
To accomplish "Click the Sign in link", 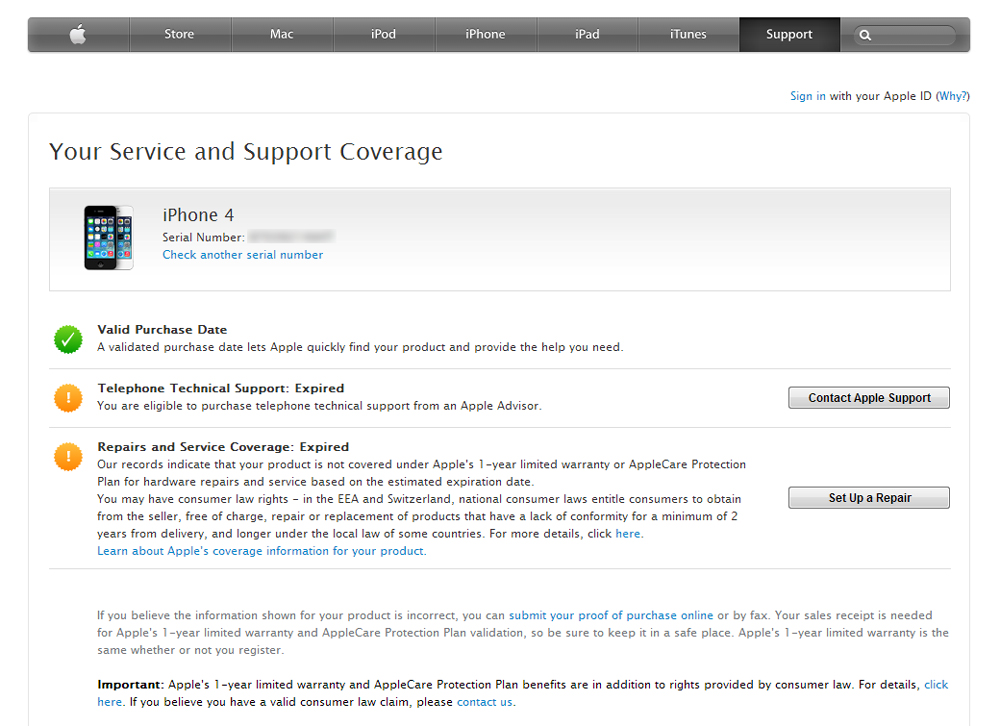I will (807, 96).
